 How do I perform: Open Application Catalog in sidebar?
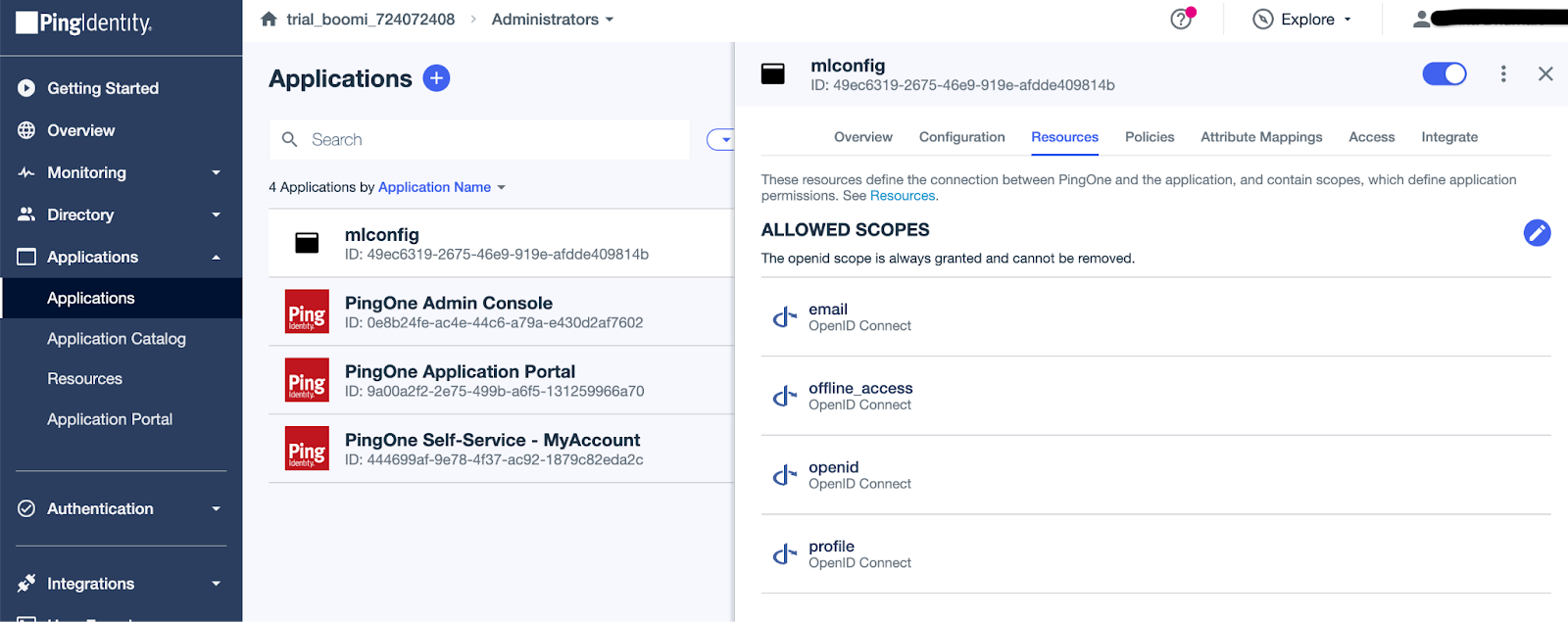click(x=117, y=339)
